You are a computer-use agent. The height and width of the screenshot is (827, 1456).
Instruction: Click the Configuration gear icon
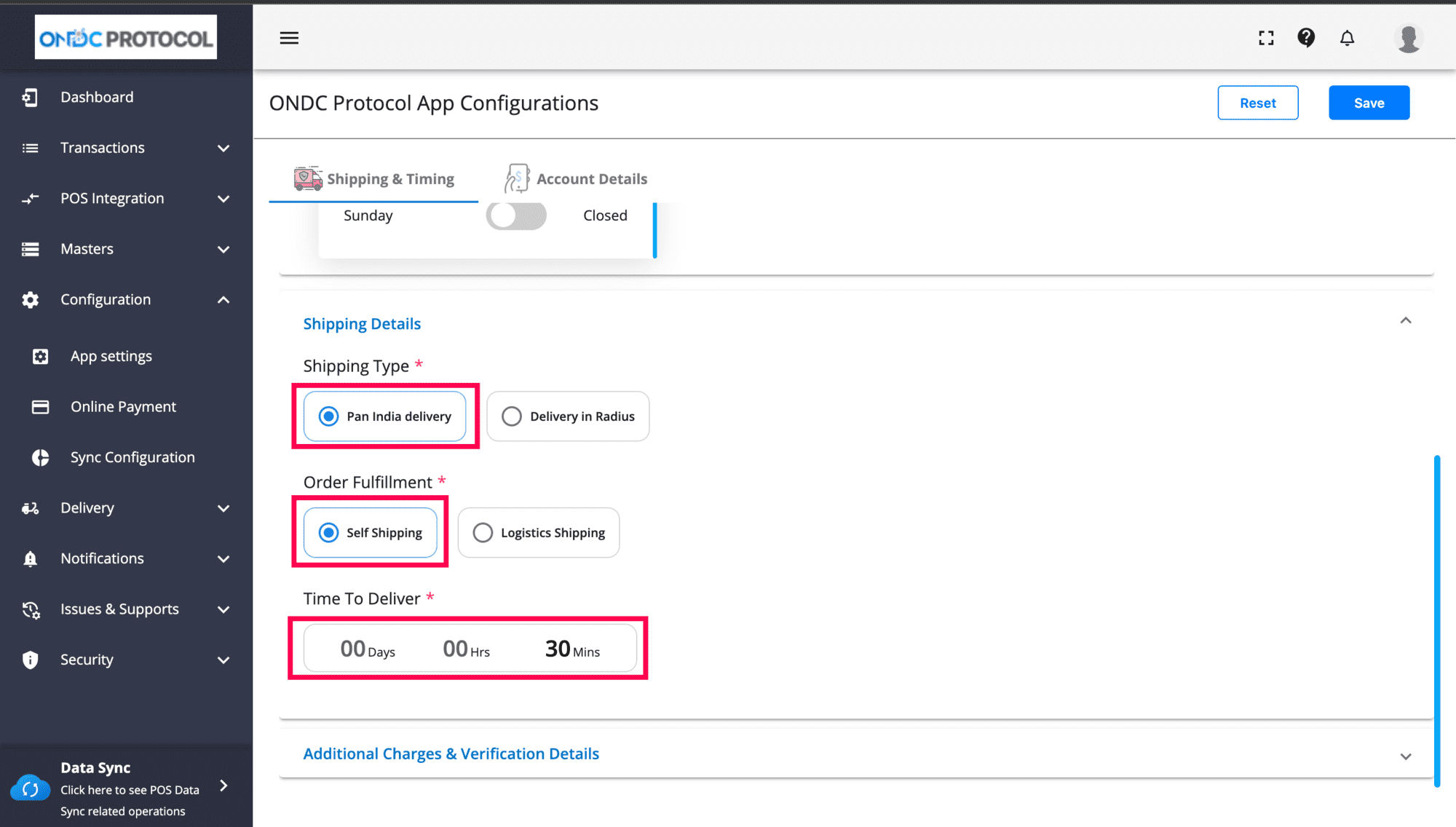click(30, 300)
